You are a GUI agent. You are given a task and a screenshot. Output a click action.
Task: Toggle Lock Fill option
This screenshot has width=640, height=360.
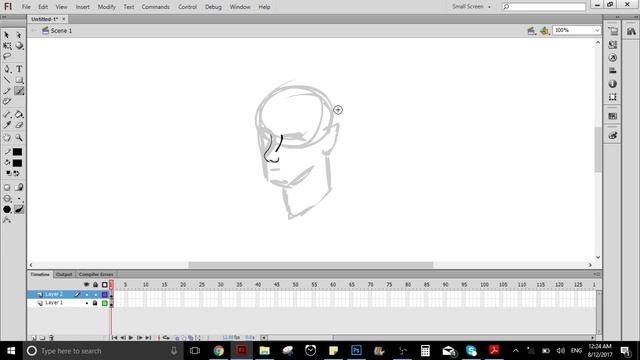[19, 187]
